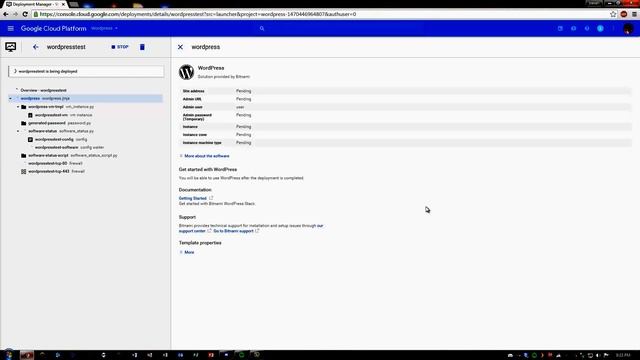Click the browser back arrow
This screenshot has height=360, width=640.
tap(5, 14)
